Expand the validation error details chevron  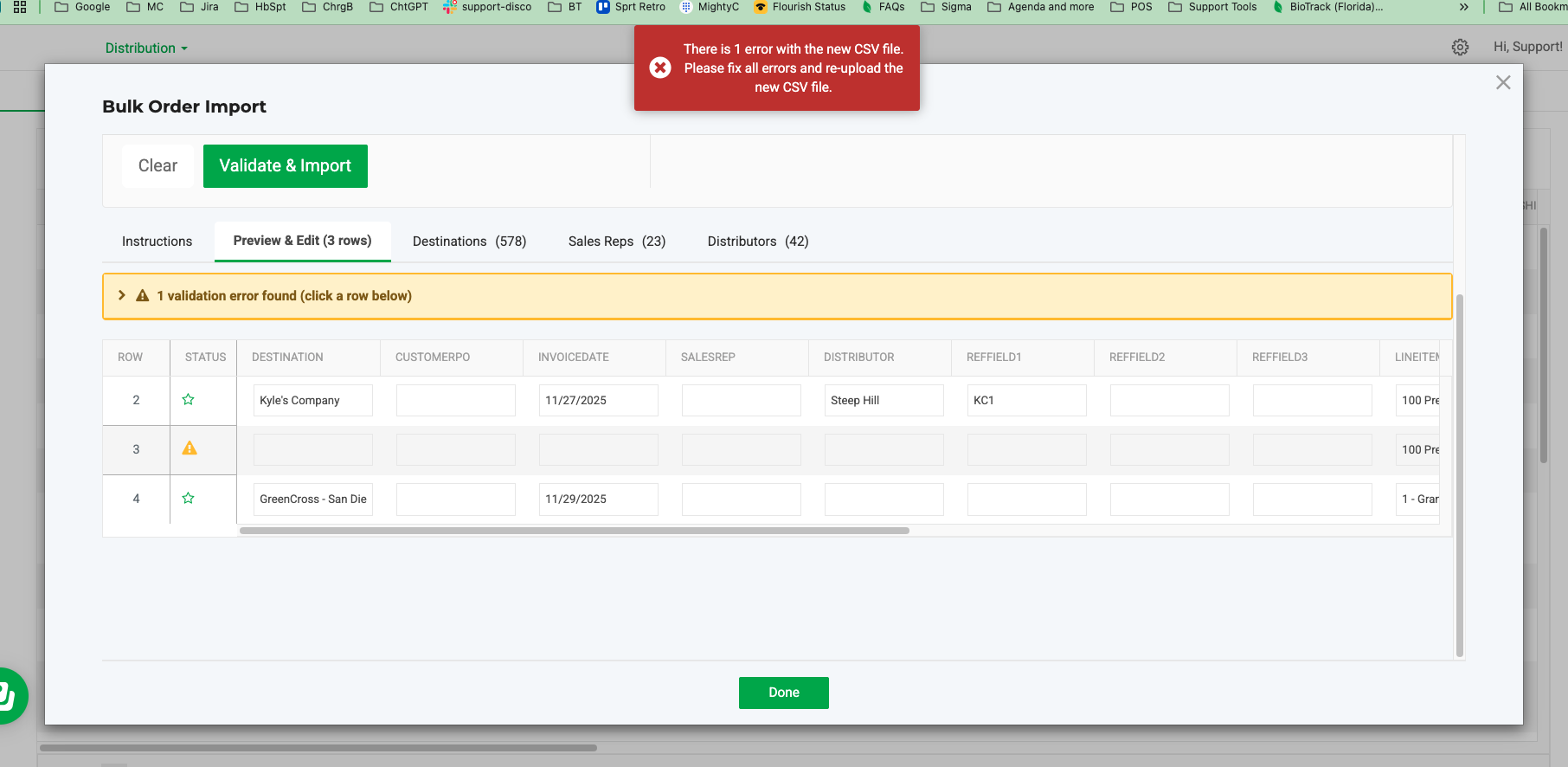click(x=122, y=295)
